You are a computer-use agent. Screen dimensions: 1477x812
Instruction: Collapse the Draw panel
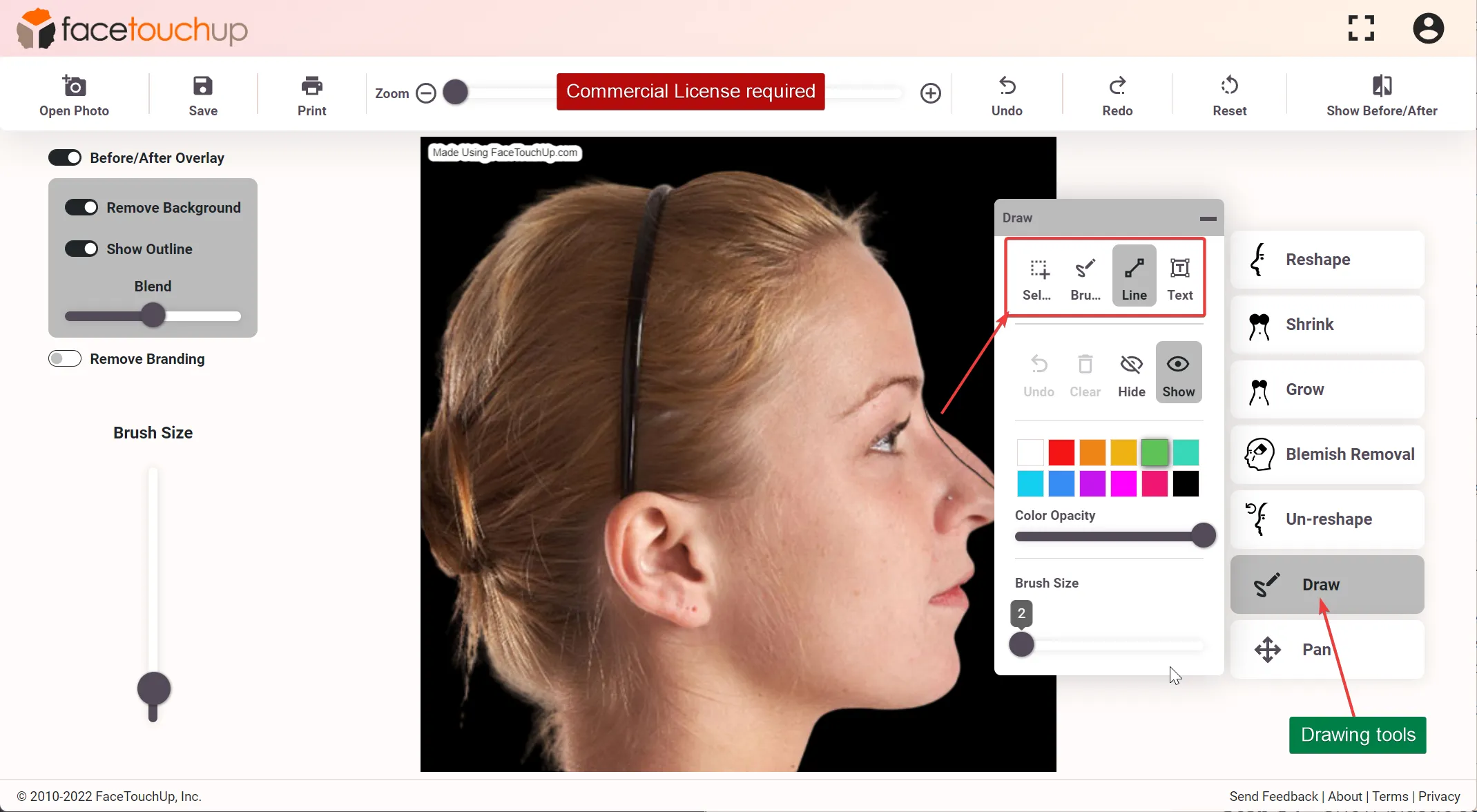(1207, 217)
